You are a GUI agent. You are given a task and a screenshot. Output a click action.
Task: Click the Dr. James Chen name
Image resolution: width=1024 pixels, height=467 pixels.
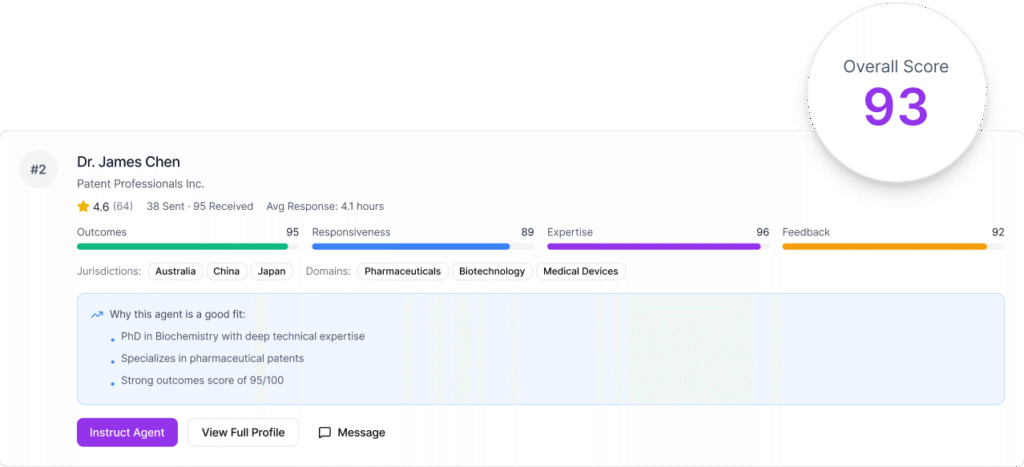coord(128,162)
